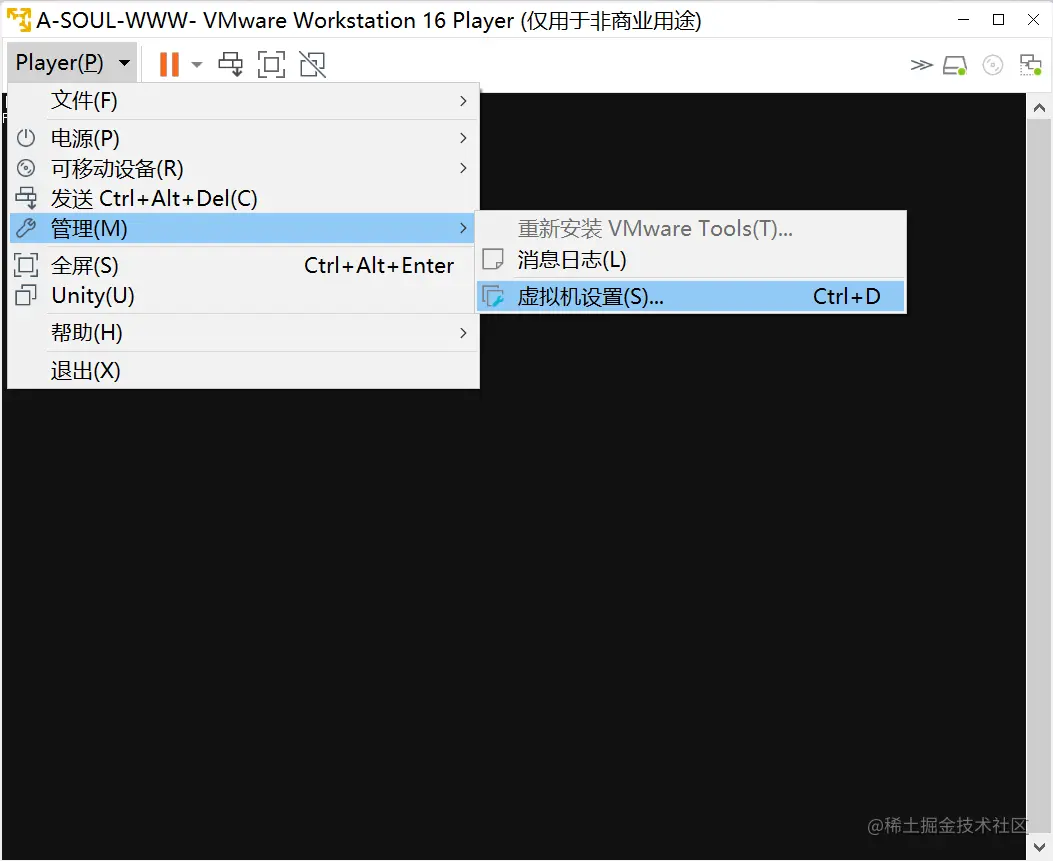The width and height of the screenshot is (1053, 861).
Task: Click the Send Ctrl+Alt+Del toolbar icon
Action: point(230,64)
